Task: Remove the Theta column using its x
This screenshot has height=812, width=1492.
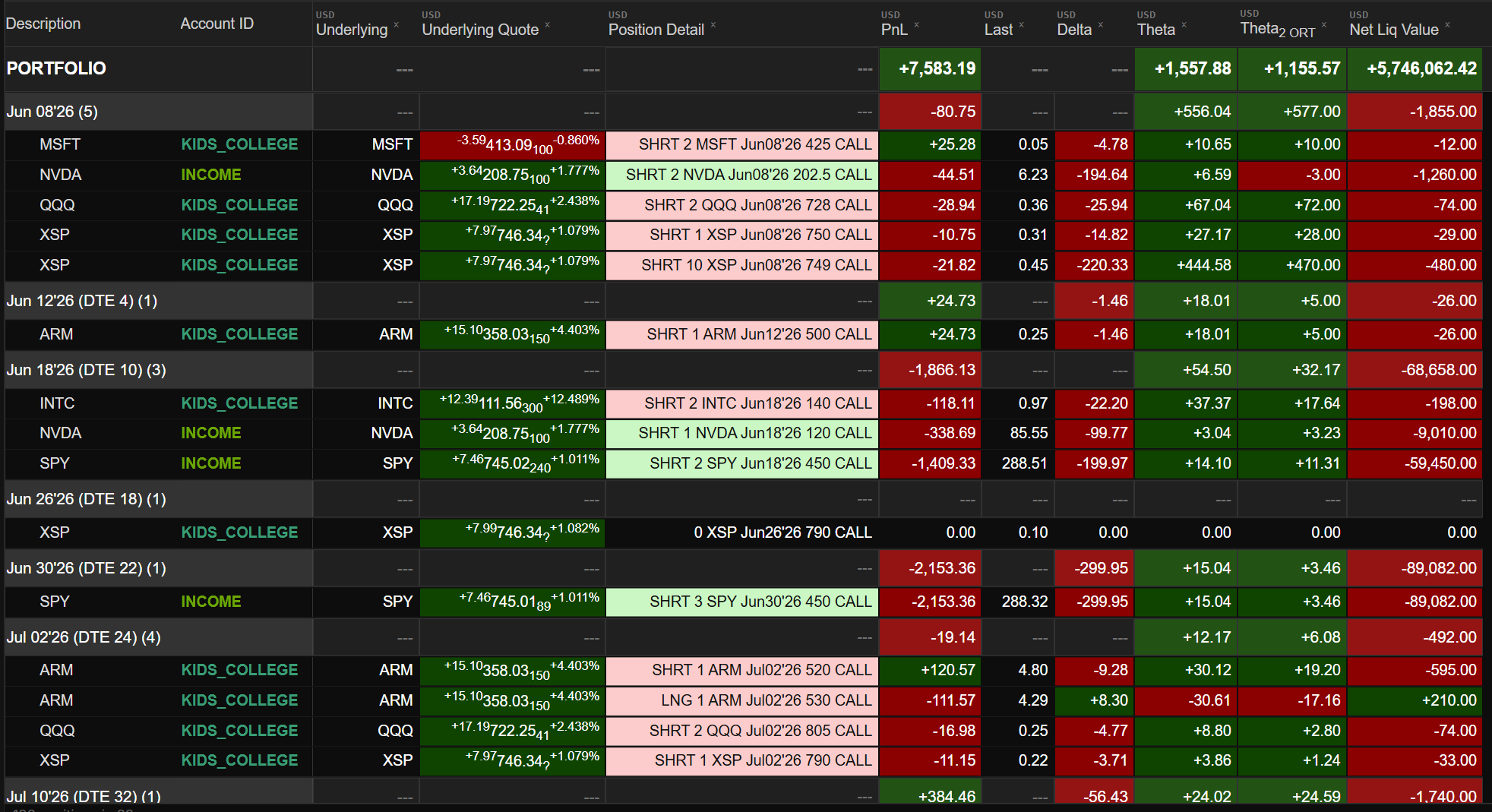Action: 1184,25
